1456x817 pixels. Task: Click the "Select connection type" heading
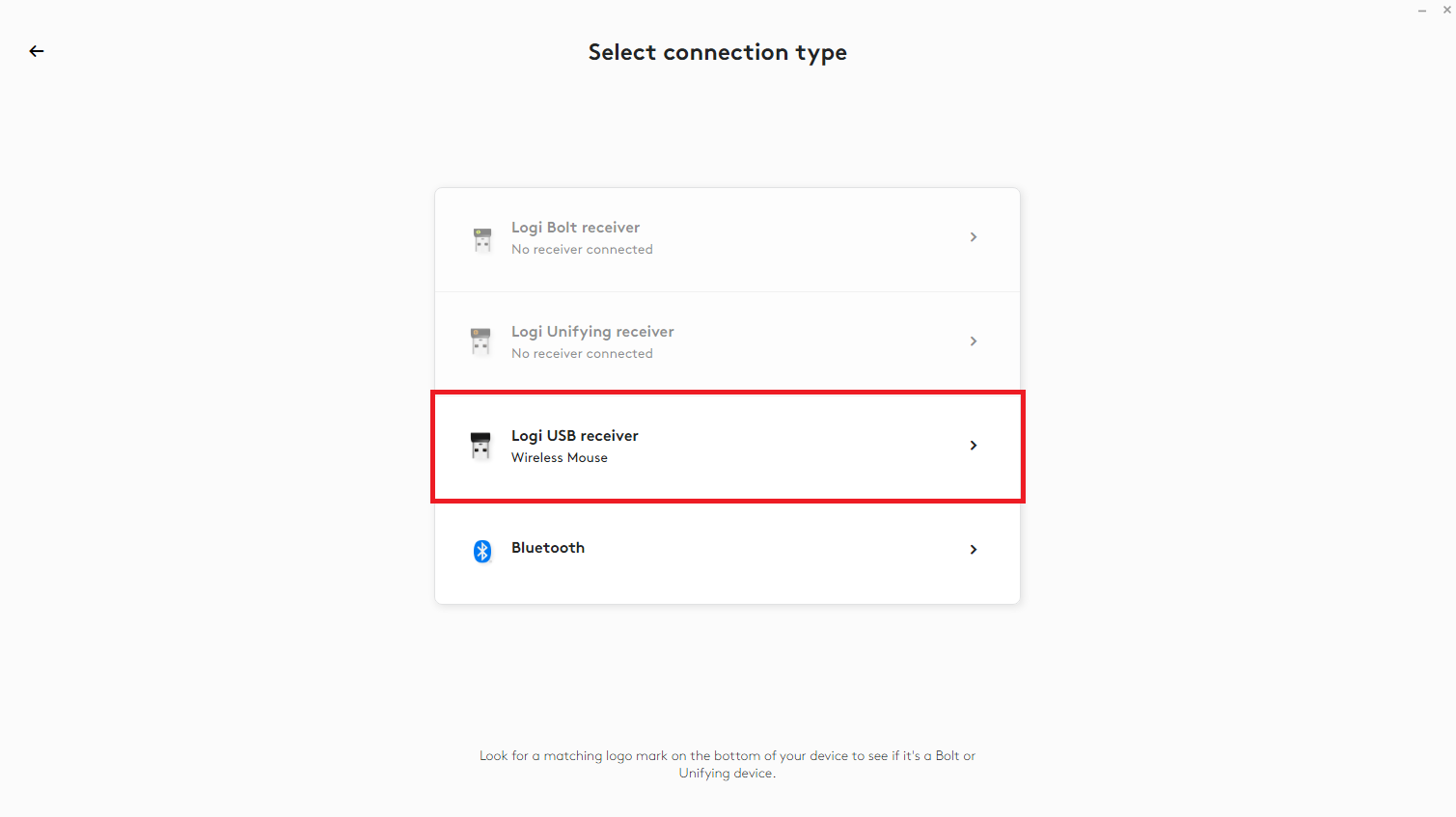tap(718, 52)
